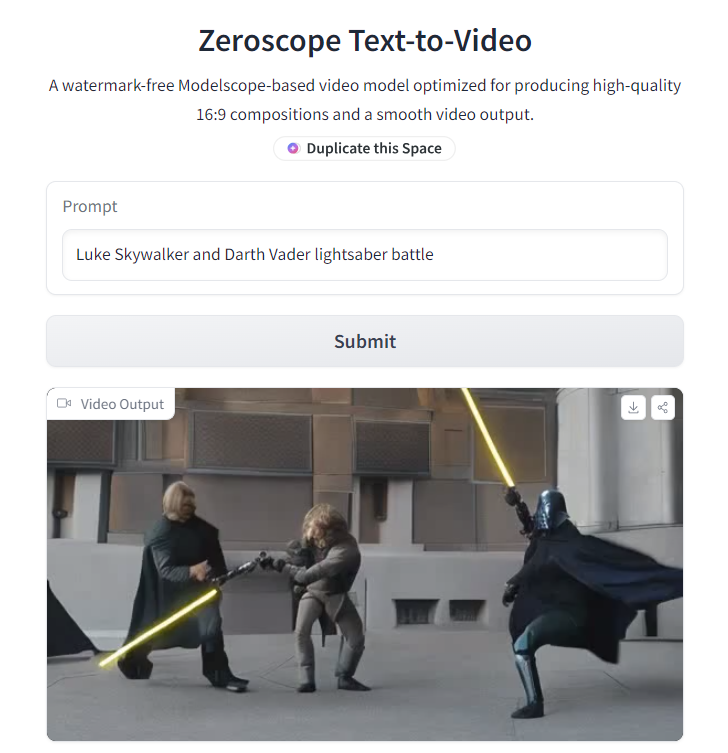This screenshot has height=753, width=728.
Task: Click the camera icon beside Video Output
Action: point(64,403)
